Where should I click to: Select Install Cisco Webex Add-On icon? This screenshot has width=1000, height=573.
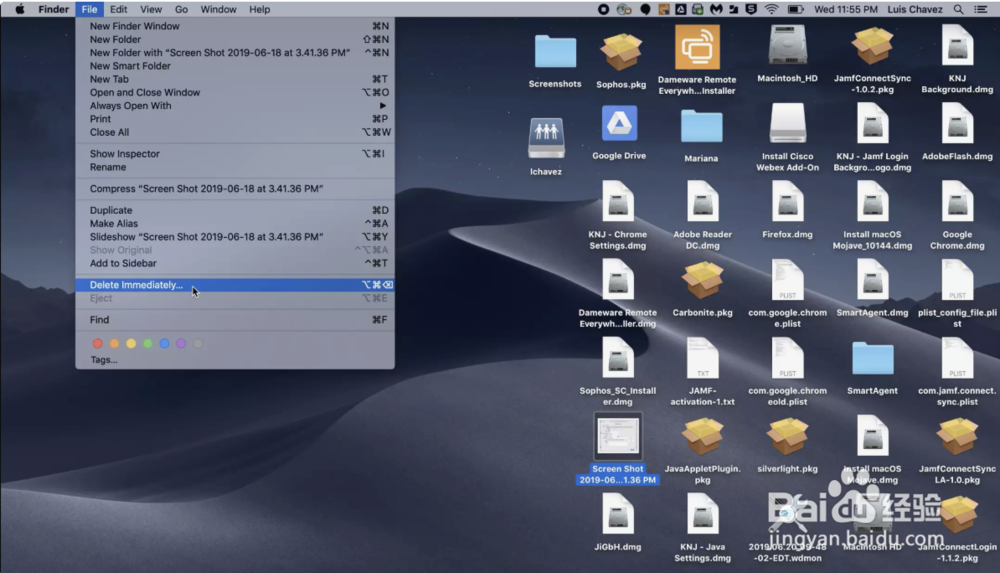[x=788, y=124]
